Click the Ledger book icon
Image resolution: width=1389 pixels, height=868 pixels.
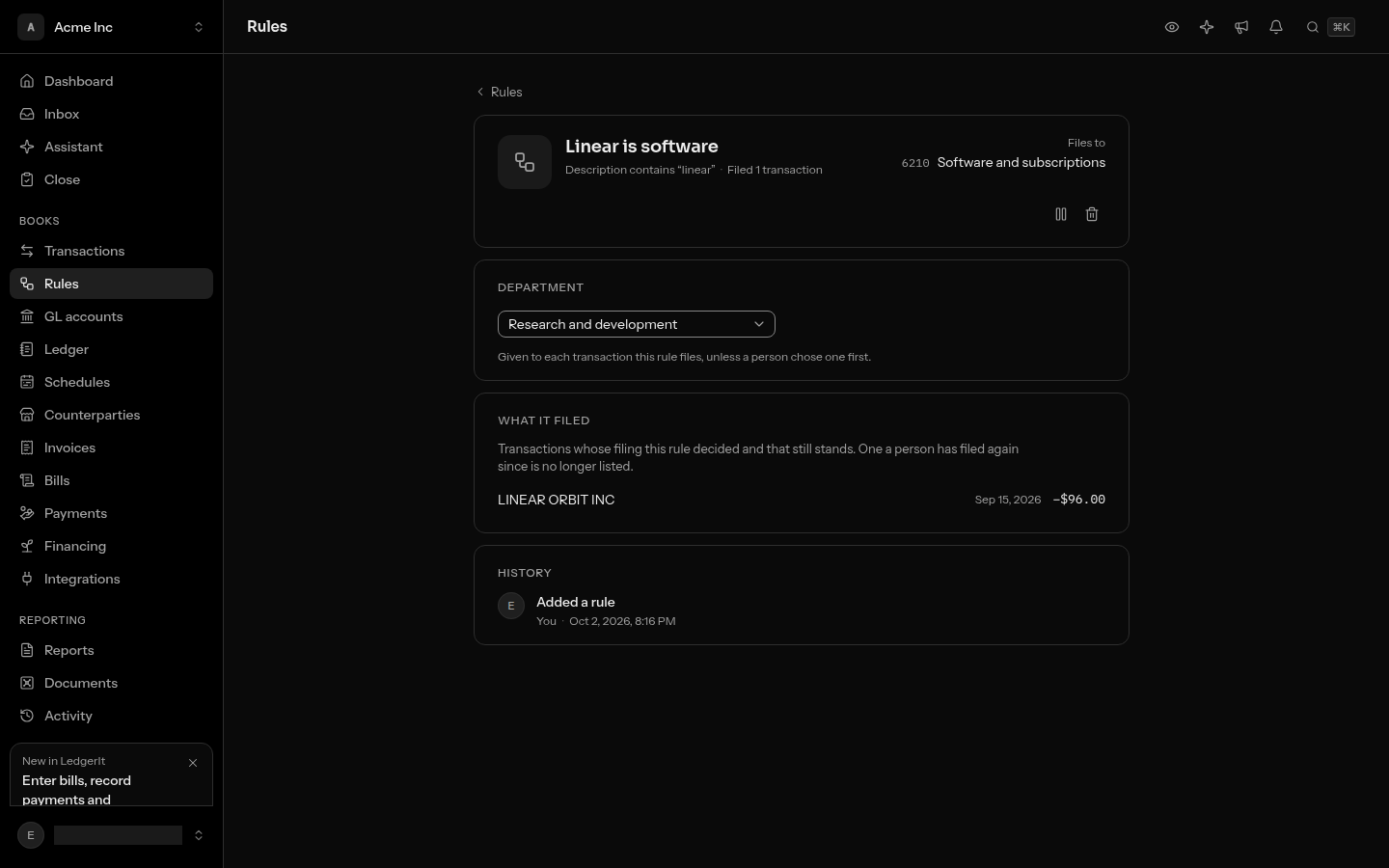coord(27,349)
